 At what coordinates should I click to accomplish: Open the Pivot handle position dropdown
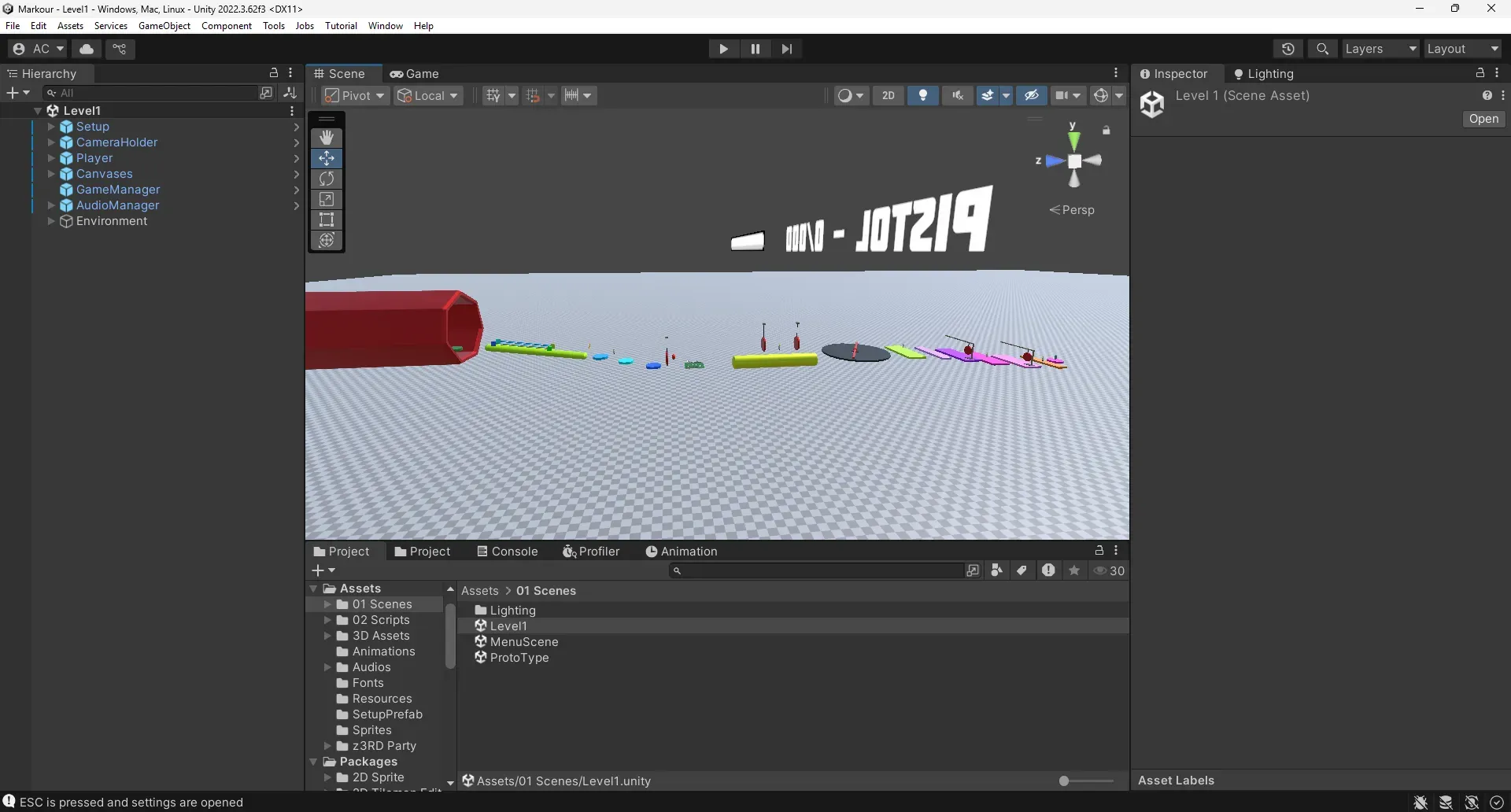[x=356, y=95]
